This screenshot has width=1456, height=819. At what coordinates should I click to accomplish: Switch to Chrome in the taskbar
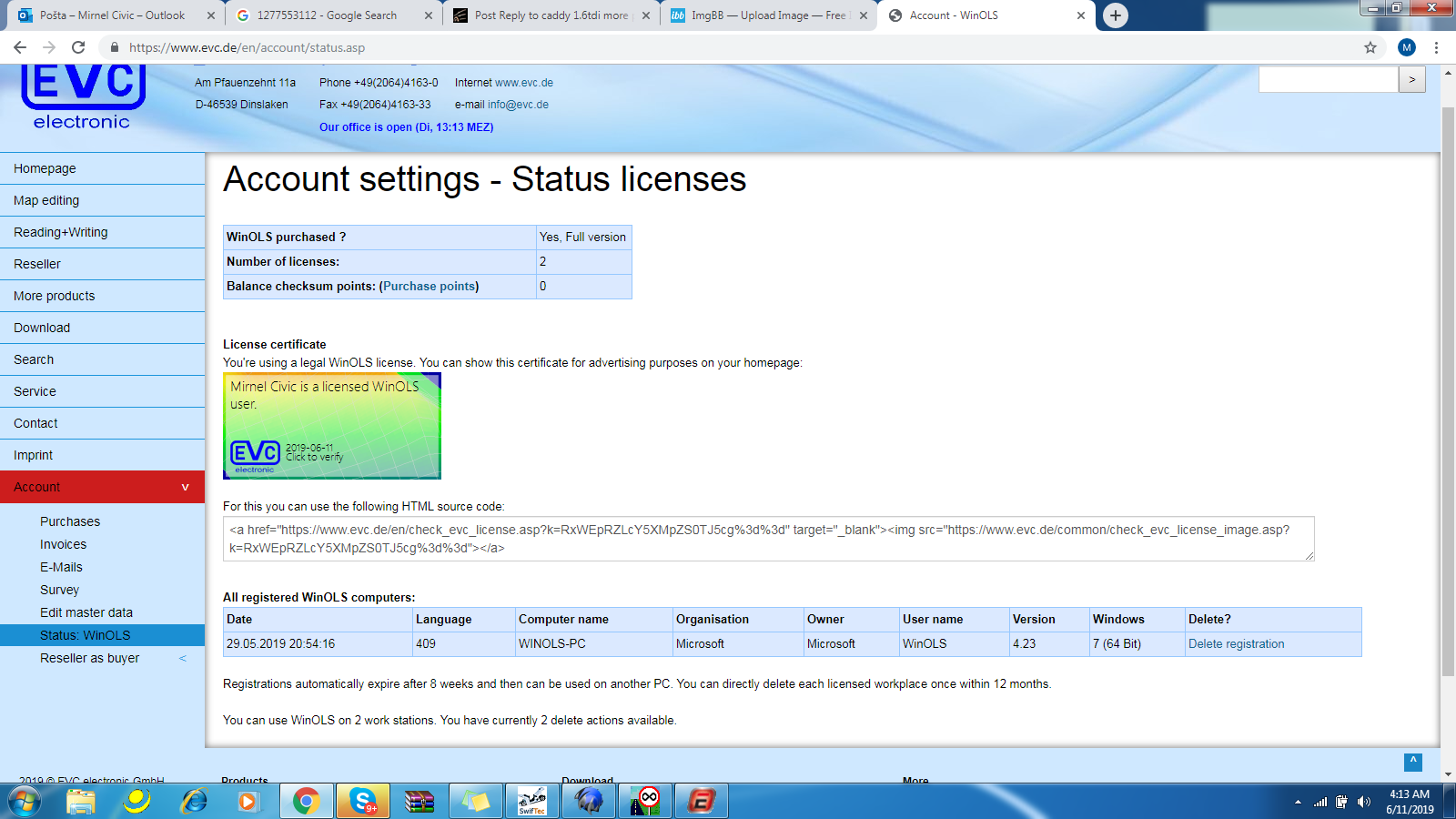pyautogui.click(x=306, y=802)
